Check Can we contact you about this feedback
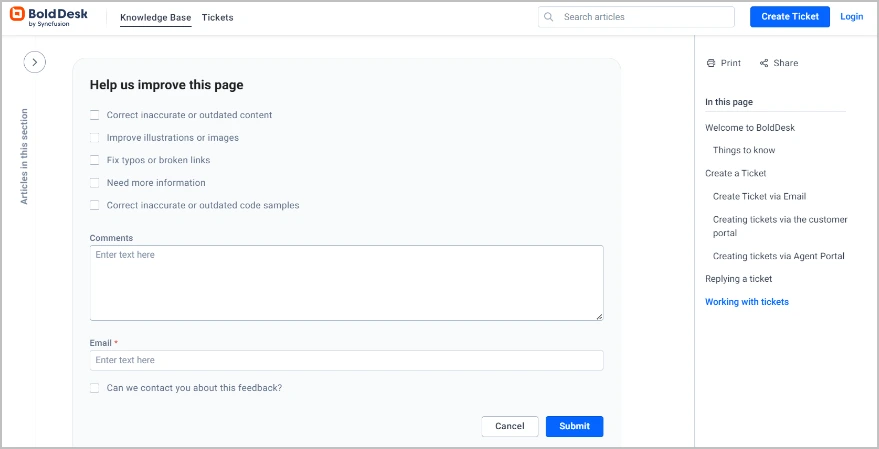The height and width of the screenshot is (449, 879). pyautogui.click(x=95, y=388)
